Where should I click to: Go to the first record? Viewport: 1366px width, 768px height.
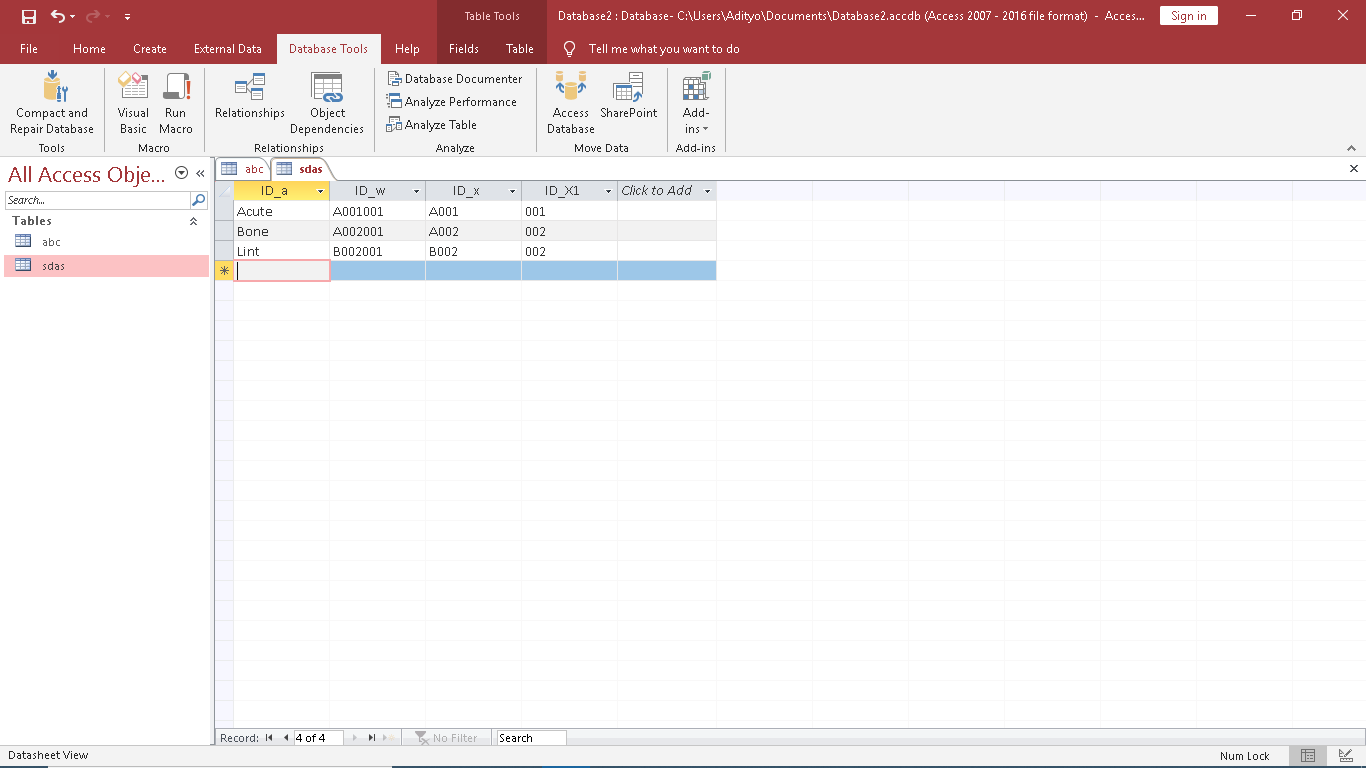pyautogui.click(x=269, y=738)
